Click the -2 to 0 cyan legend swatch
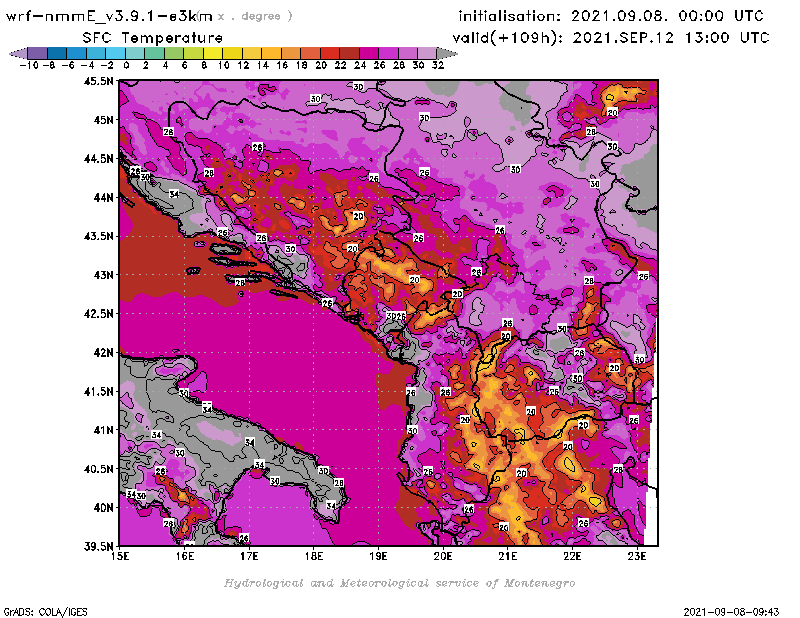The image size is (800, 618). click(x=116, y=53)
